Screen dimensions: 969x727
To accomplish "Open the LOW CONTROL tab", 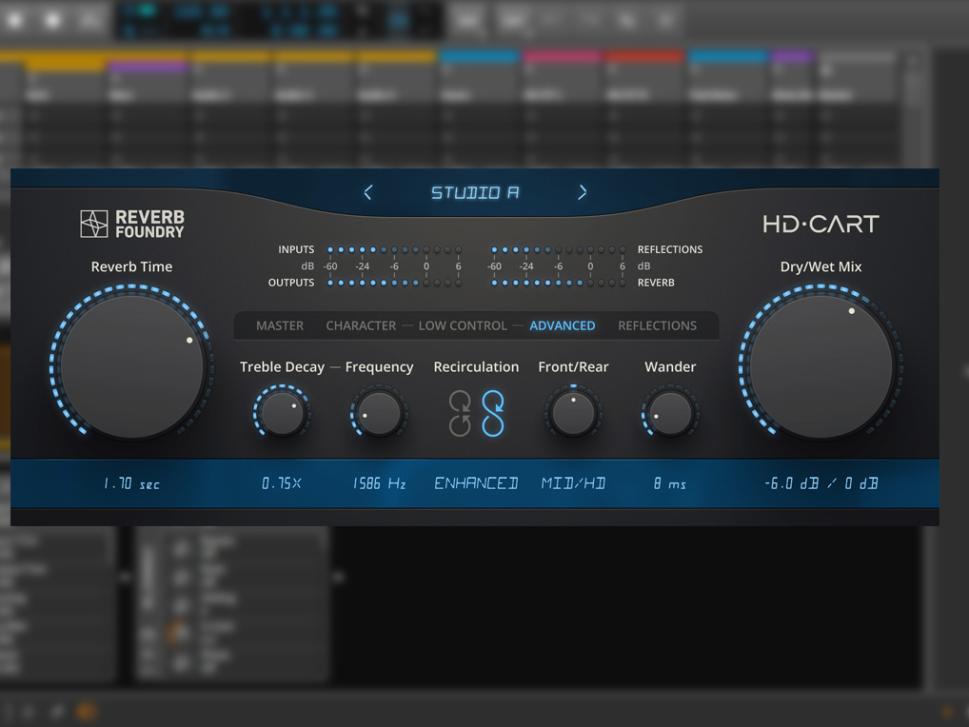I will 462,326.
